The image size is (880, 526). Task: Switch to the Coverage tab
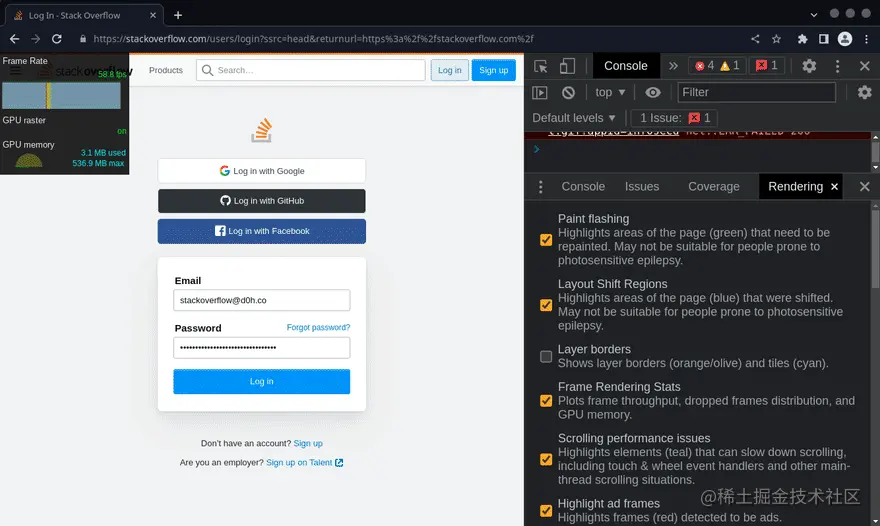point(713,186)
